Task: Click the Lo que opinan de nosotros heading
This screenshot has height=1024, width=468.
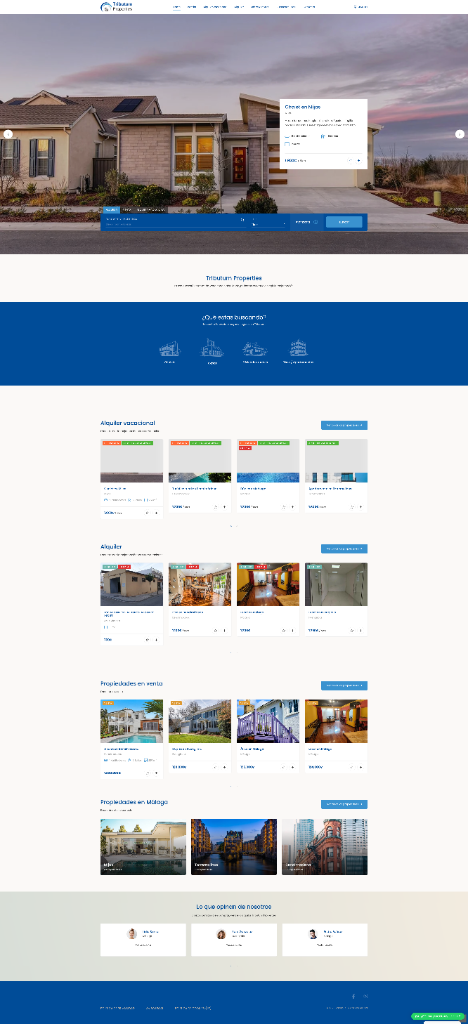Action: pos(234,906)
